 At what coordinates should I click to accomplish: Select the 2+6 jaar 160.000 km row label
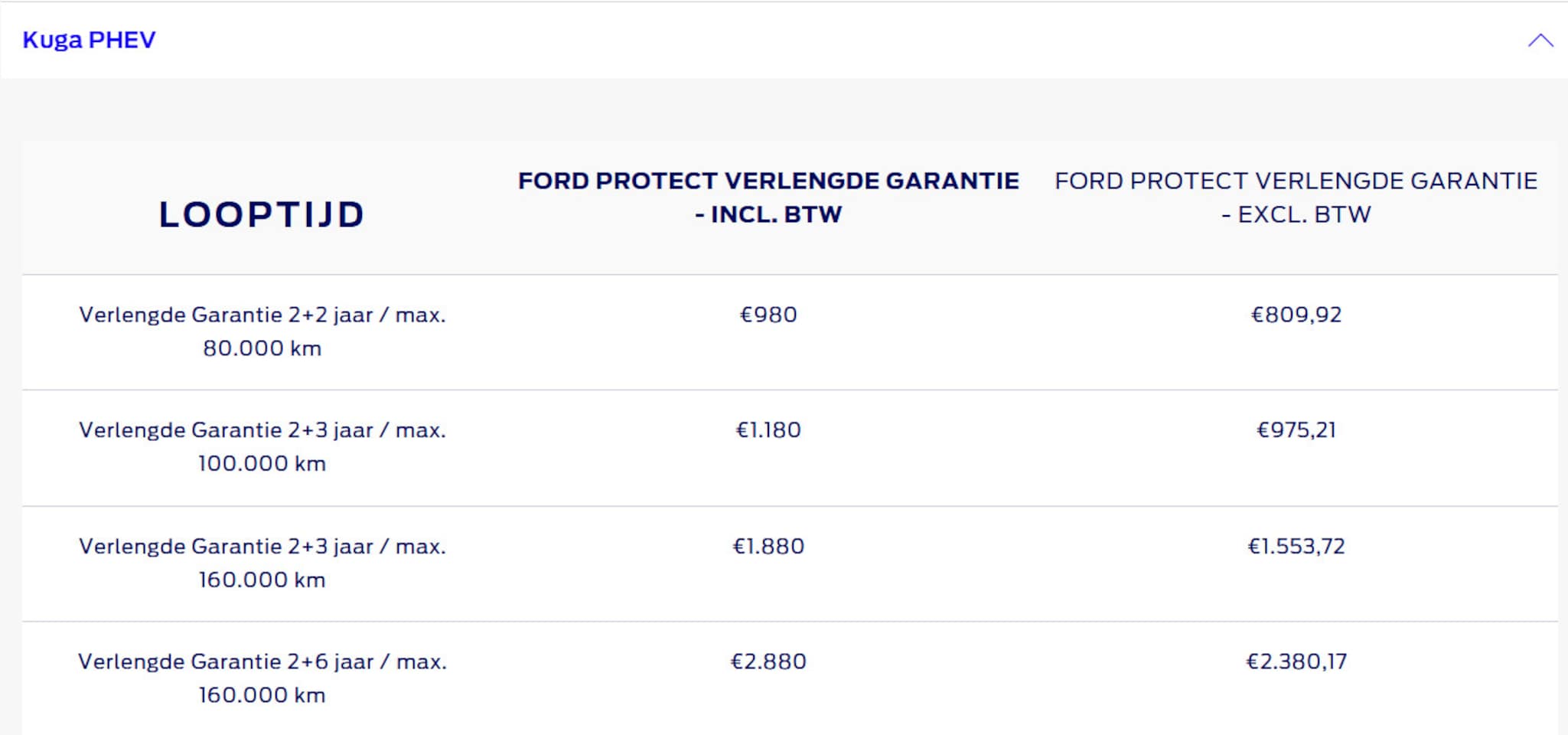click(262, 678)
